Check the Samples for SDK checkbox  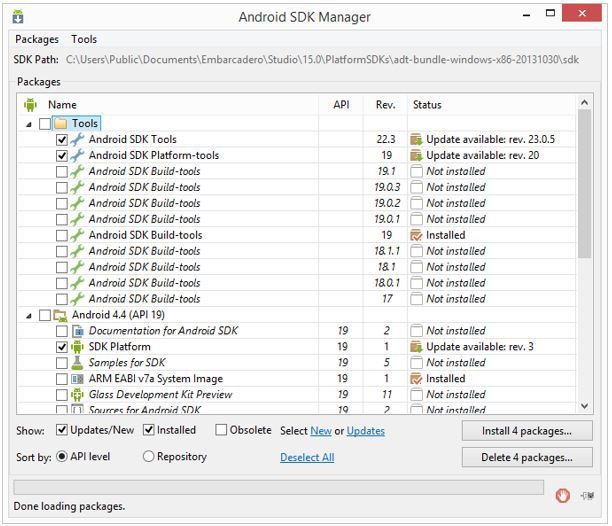click(62, 363)
